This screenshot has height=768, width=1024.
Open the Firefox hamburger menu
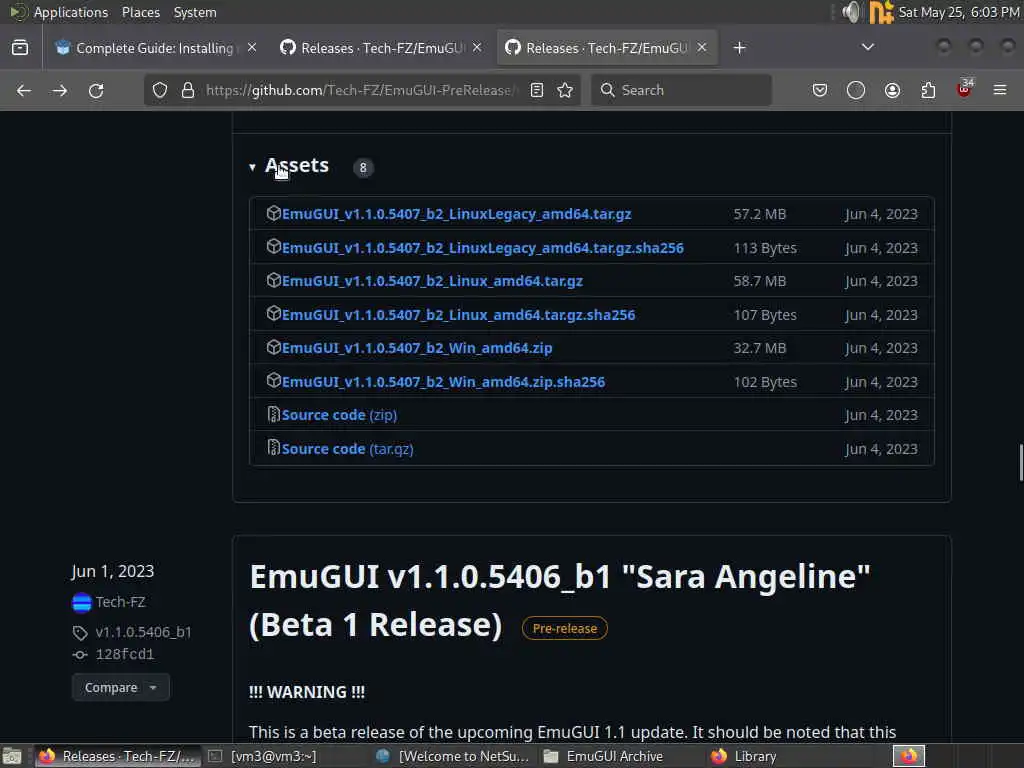click(x=1000, y=90)
